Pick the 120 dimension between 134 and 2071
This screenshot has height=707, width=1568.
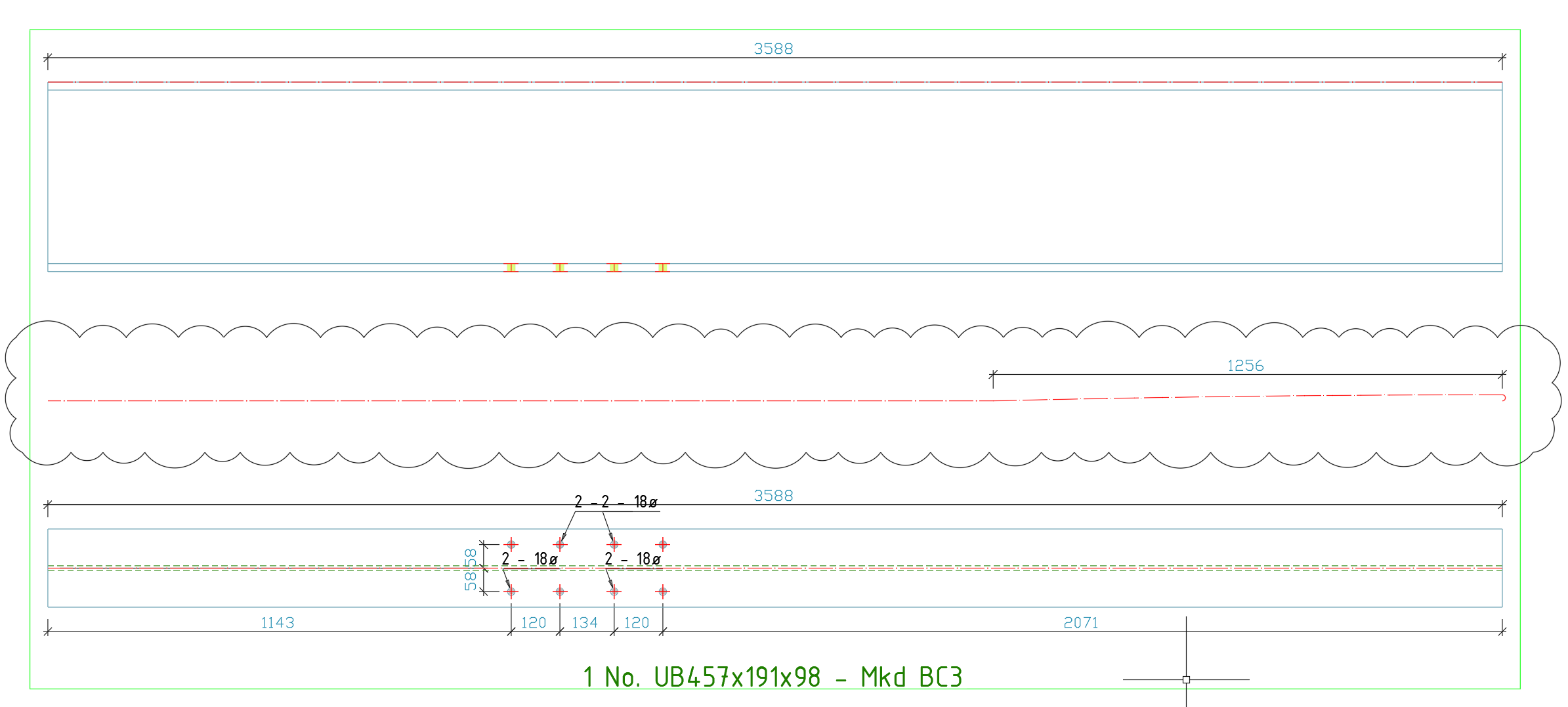(637, 622)
